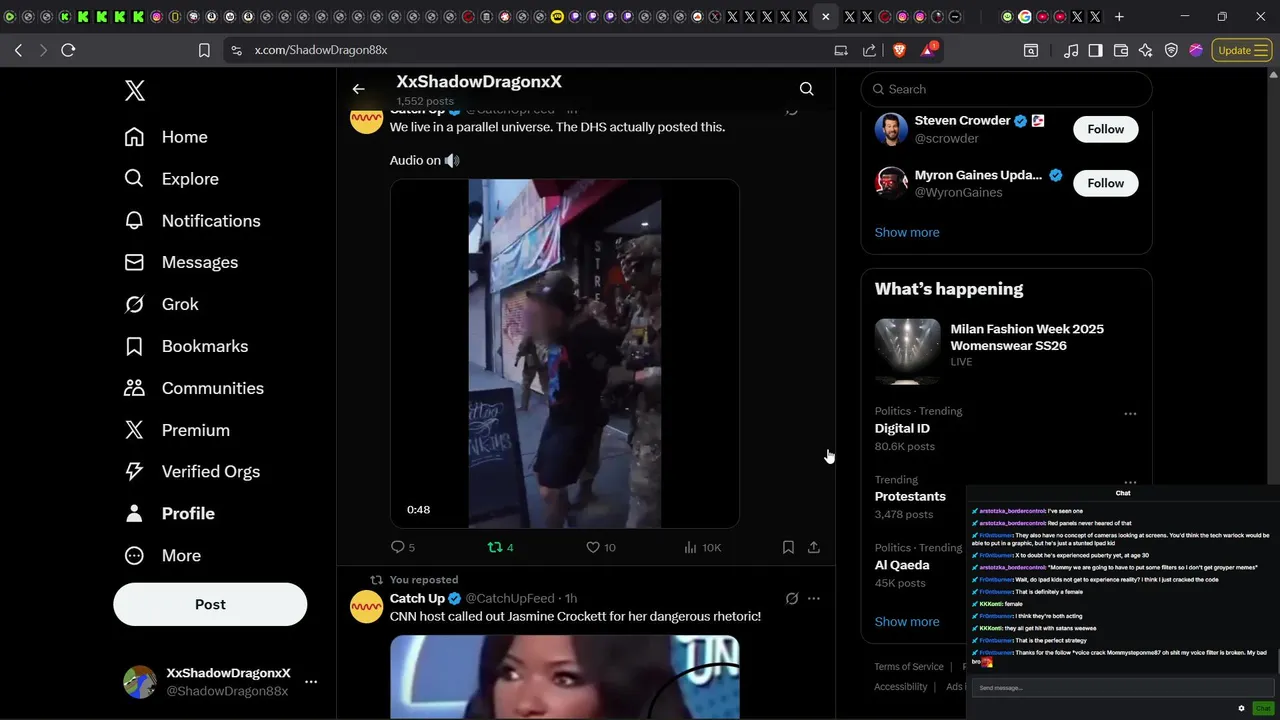Viewport: 1280px width, 720px height.
Task: Click the back arrow on the profile header
Action: (358, 89)
